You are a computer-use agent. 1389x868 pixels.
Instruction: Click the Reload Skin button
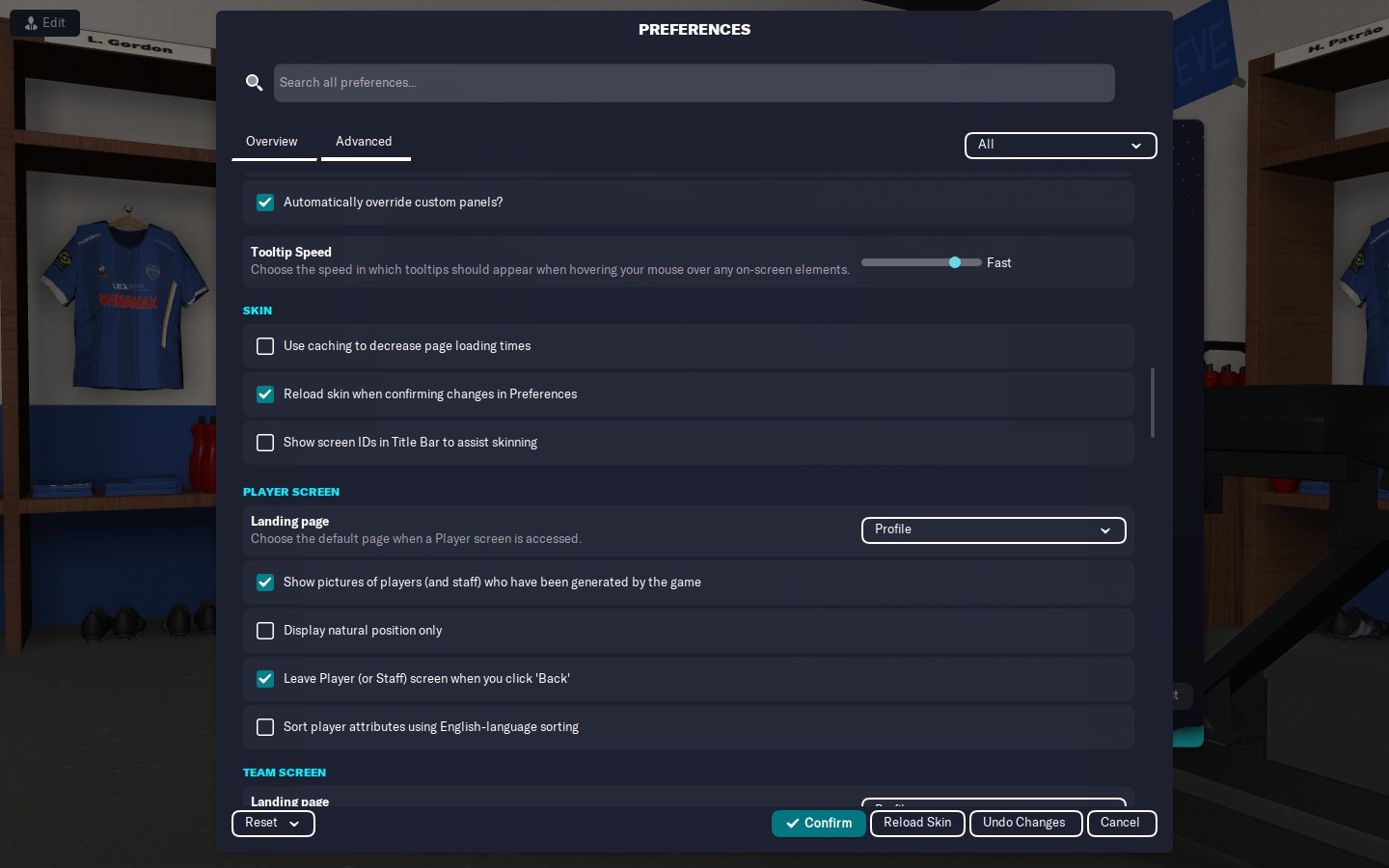(x=917, y=824)
